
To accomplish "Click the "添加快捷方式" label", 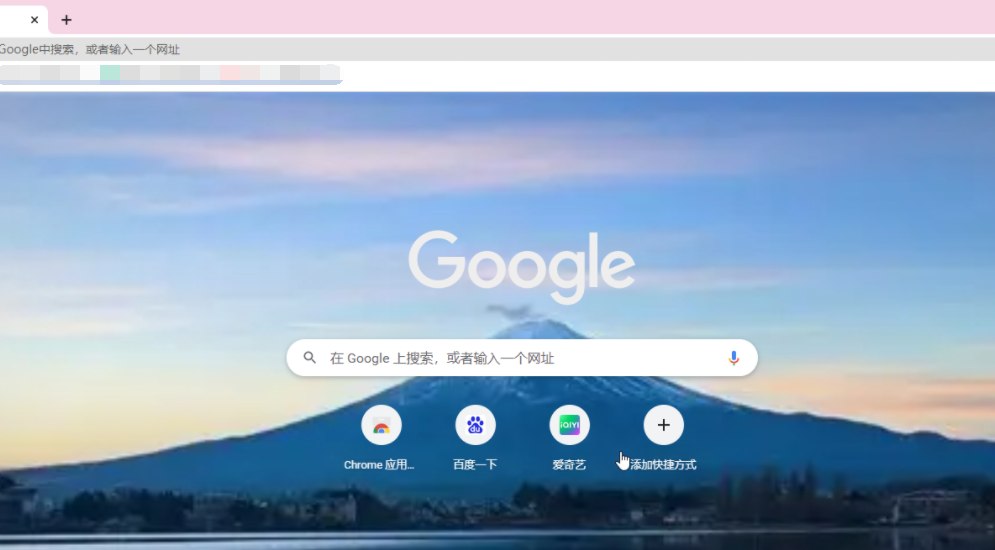I will (663, 465).
